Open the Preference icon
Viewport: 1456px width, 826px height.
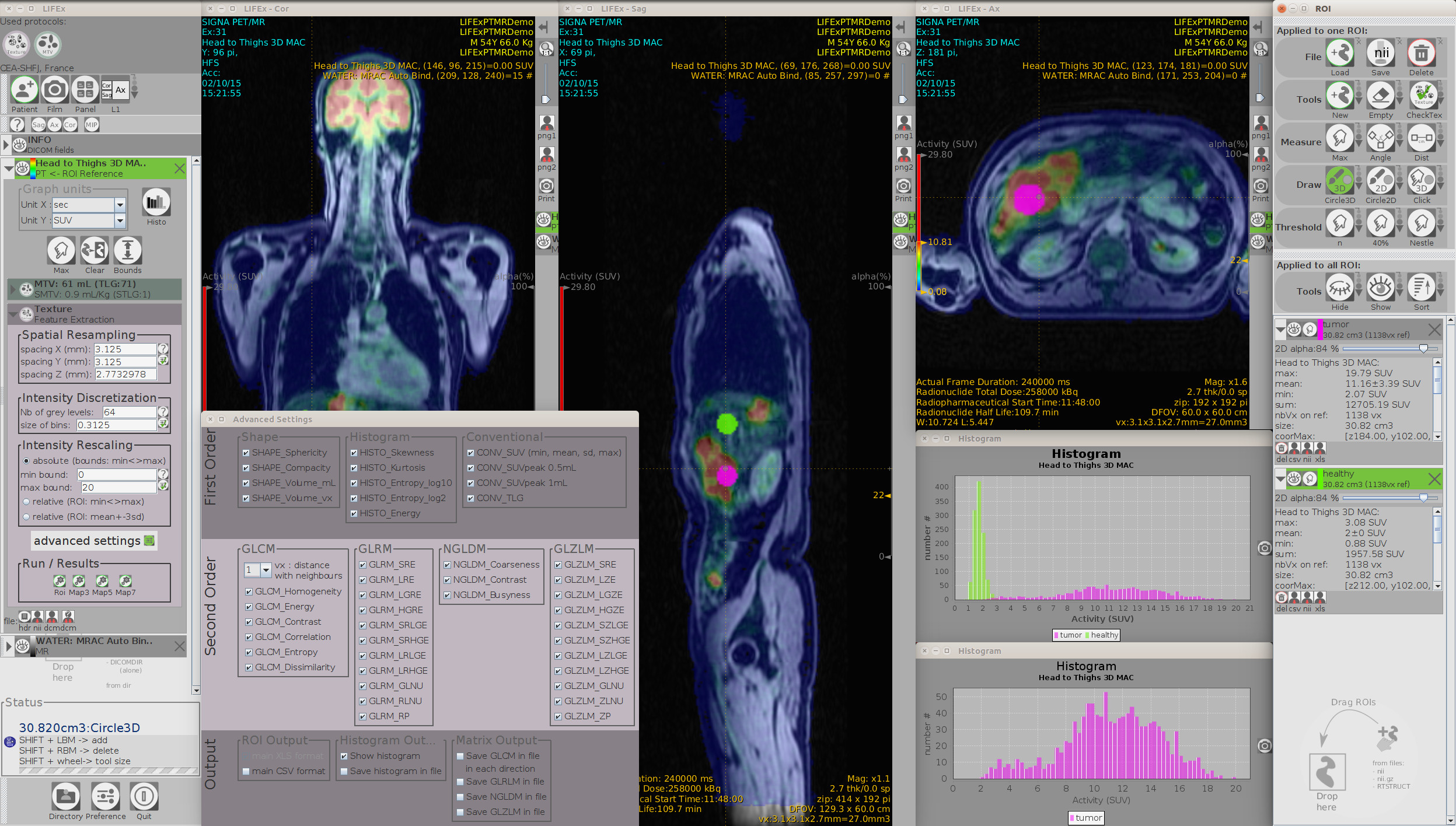point(106,796)
